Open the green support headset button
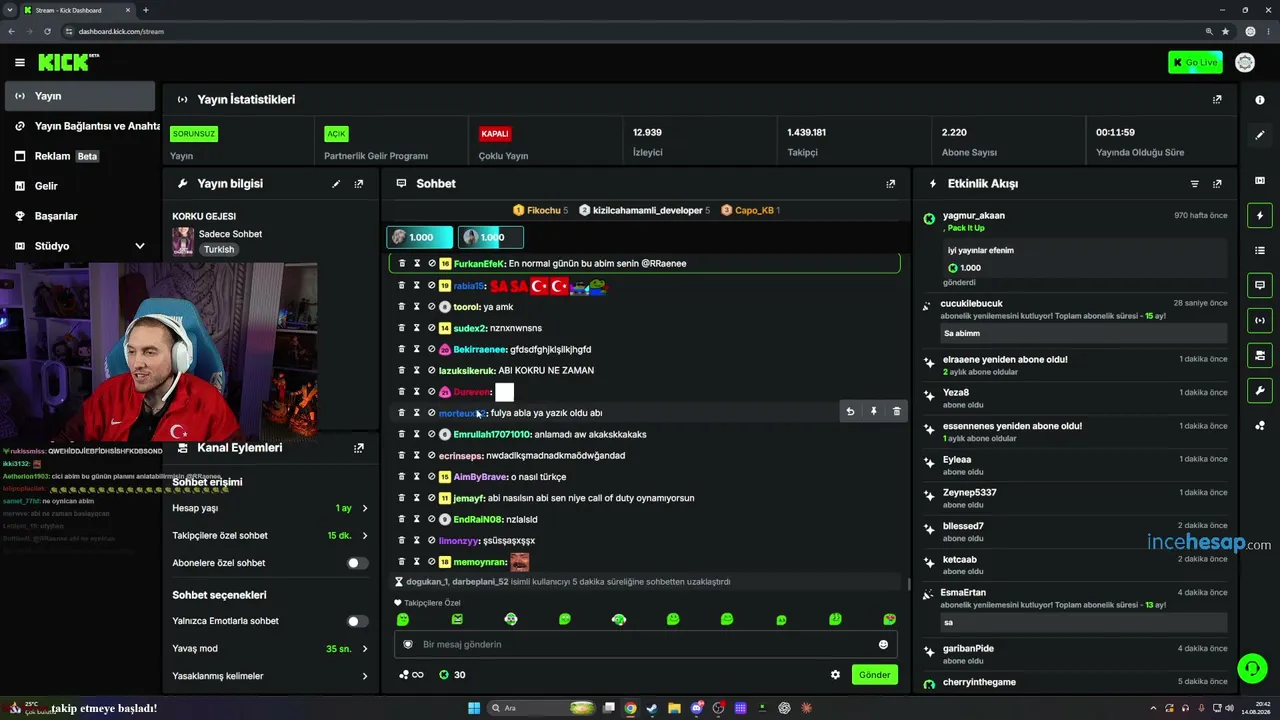1280x720 pixels. tap(1251, 668)
